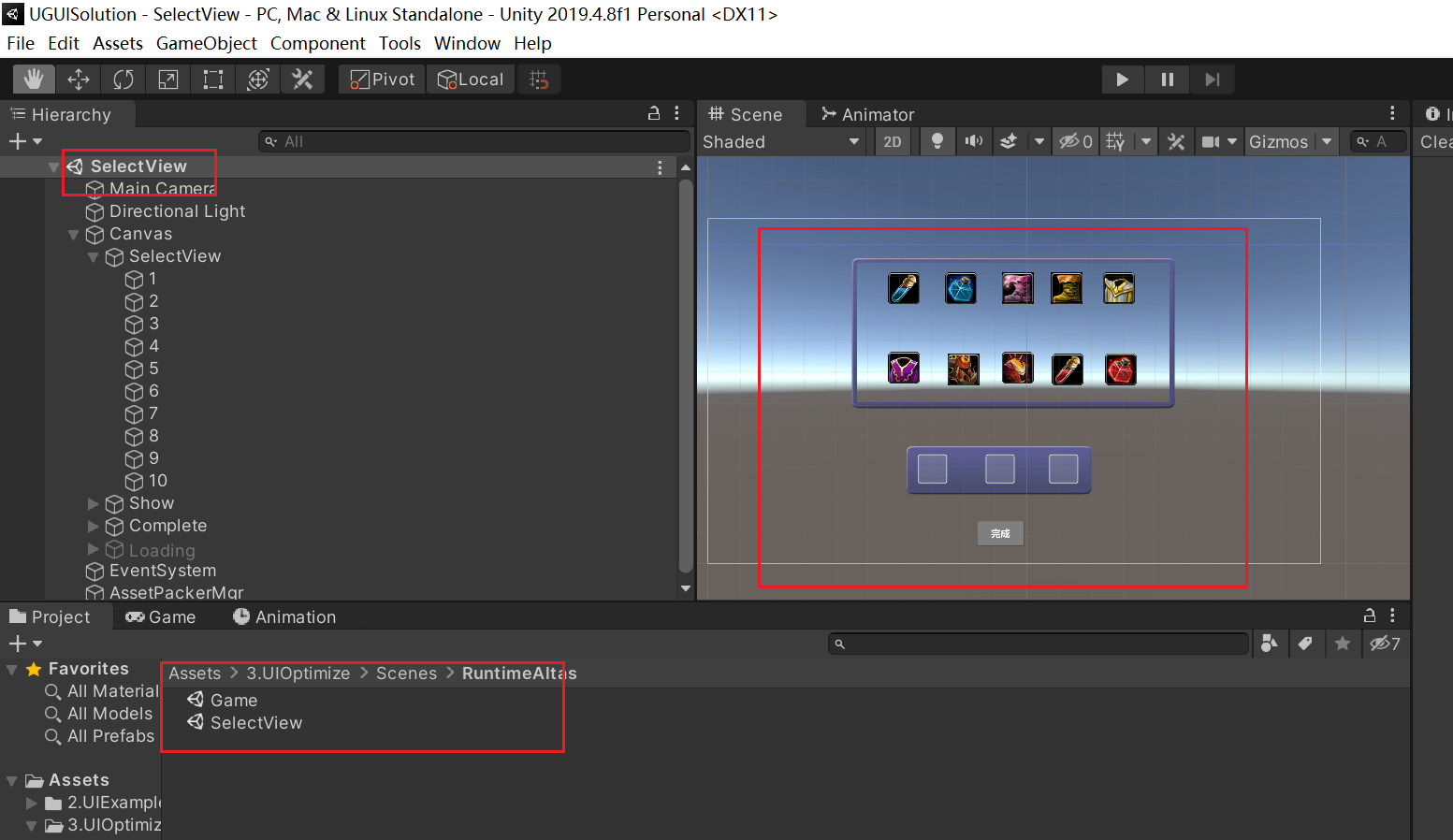Viewport: 1453px width, 840px height.
Task: Select the Hand tool
Action: click(x=34, y=80)
